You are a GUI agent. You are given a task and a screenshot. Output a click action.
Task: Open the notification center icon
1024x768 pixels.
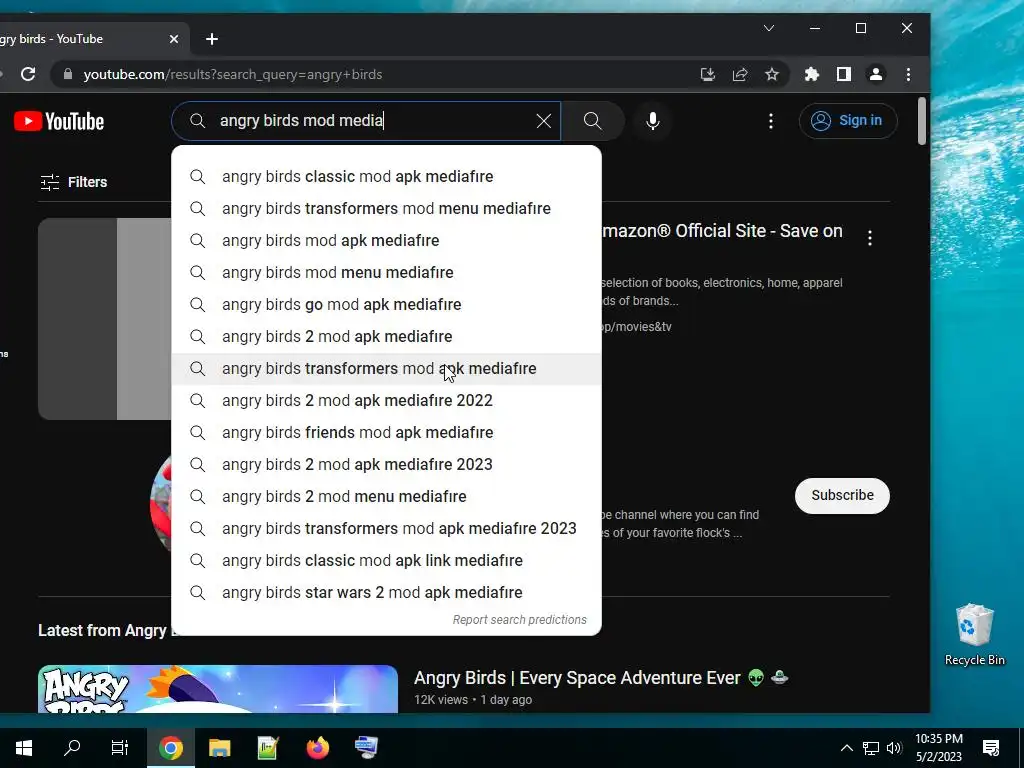click(991, 748)
